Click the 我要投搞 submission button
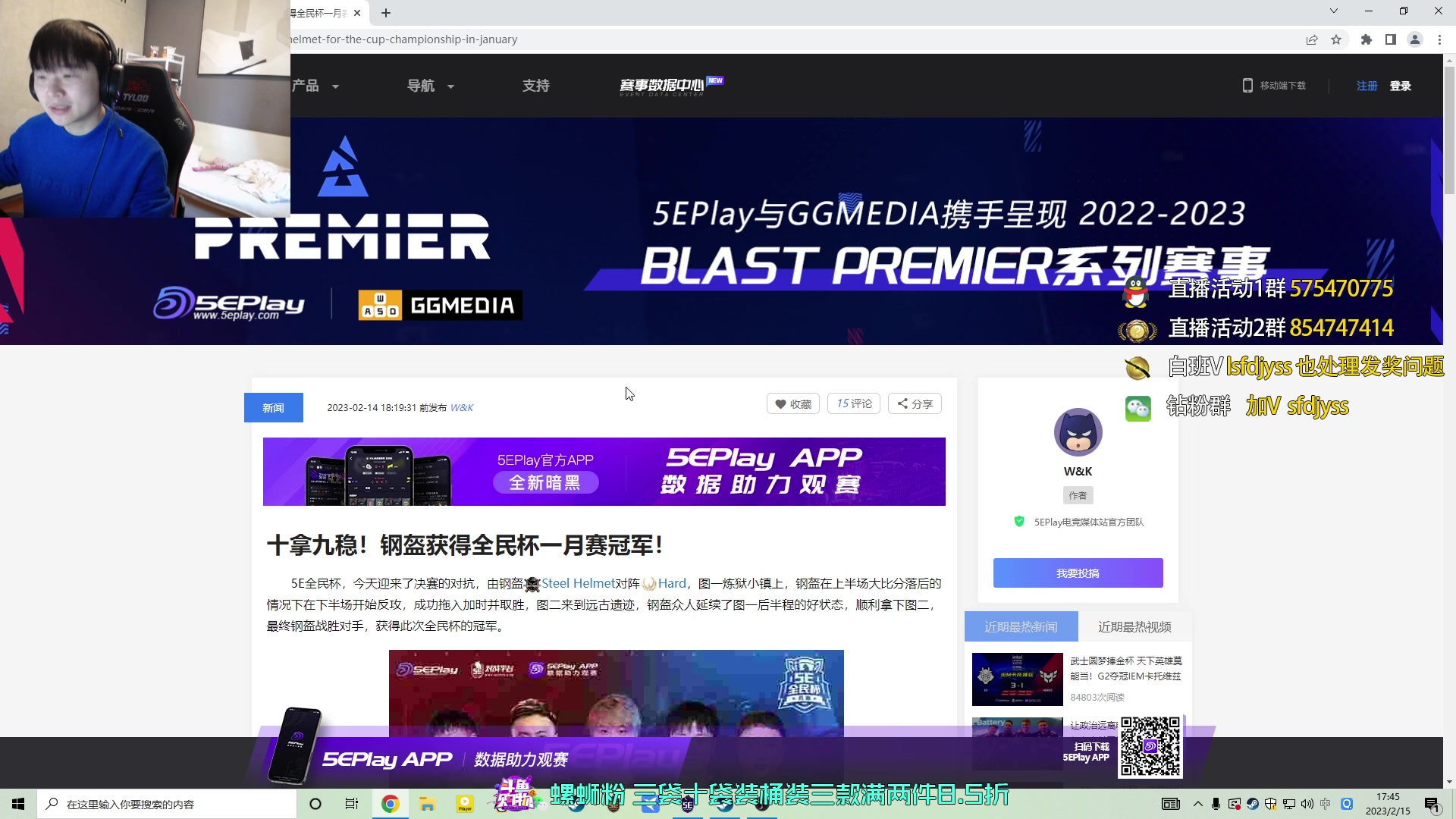 click(x=1078, y=573)
